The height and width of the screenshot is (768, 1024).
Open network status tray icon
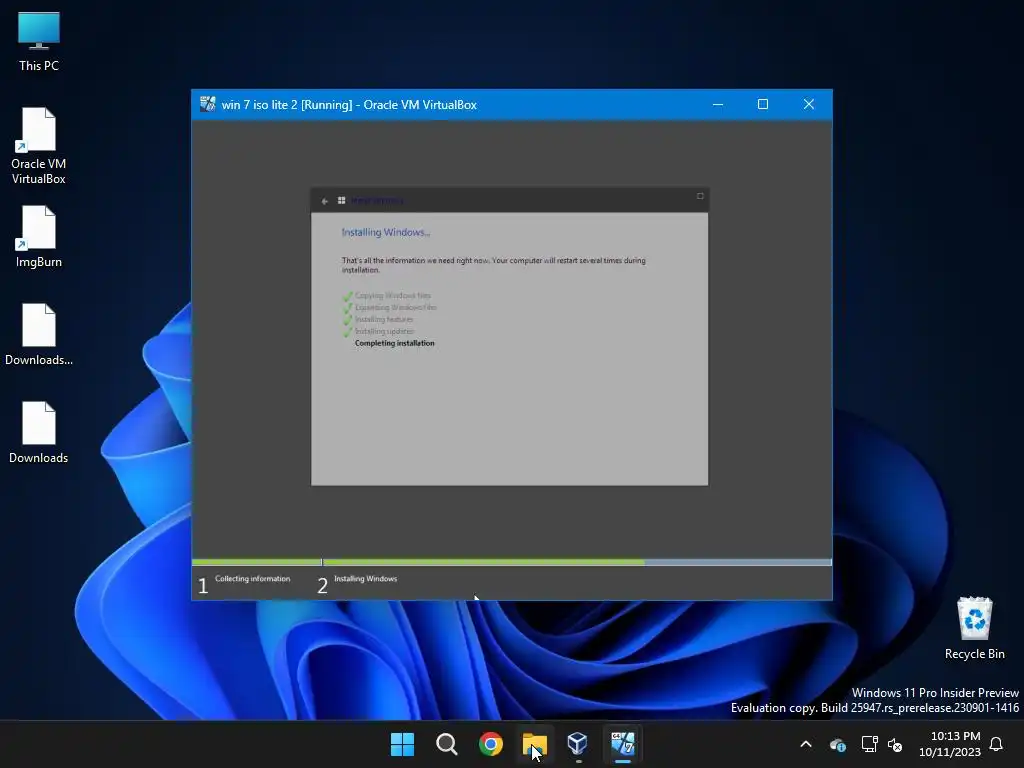click(869, 744)
